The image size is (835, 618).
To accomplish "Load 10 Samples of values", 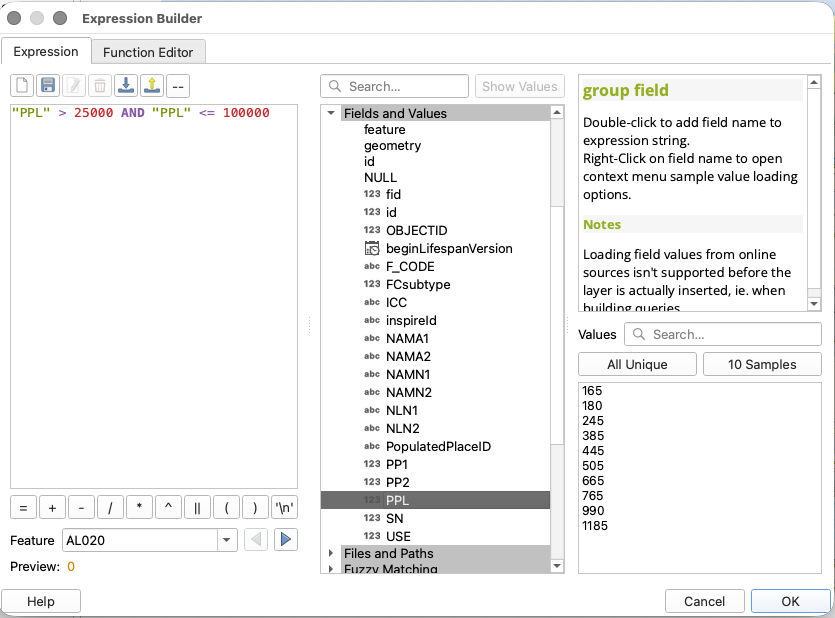I will [762, 364].
